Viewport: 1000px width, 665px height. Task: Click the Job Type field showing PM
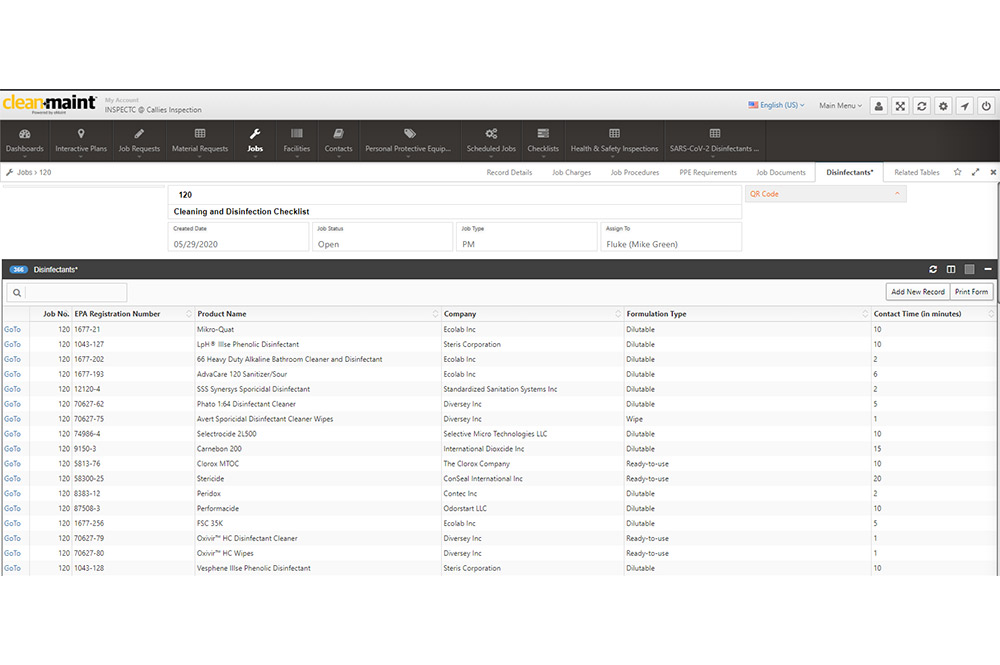tap(527, 237)
